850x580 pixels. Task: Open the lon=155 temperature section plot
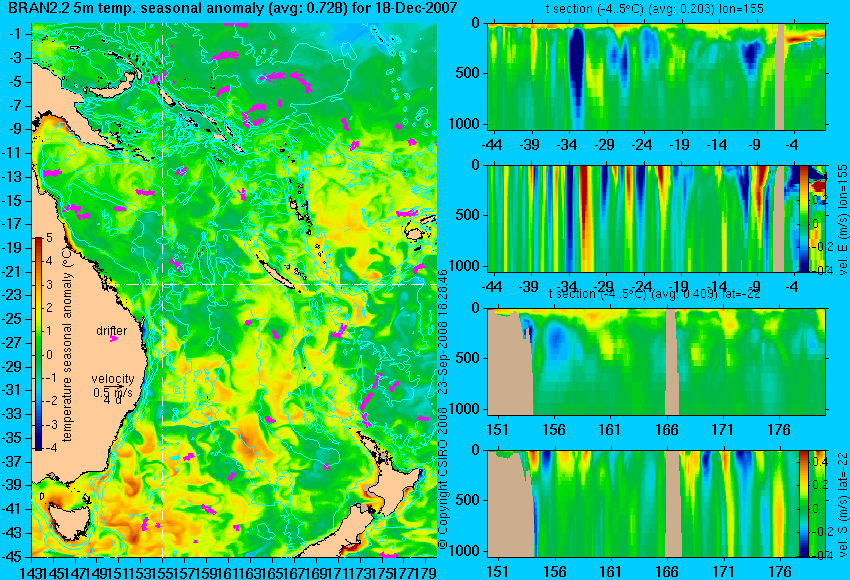coord(656,76)
